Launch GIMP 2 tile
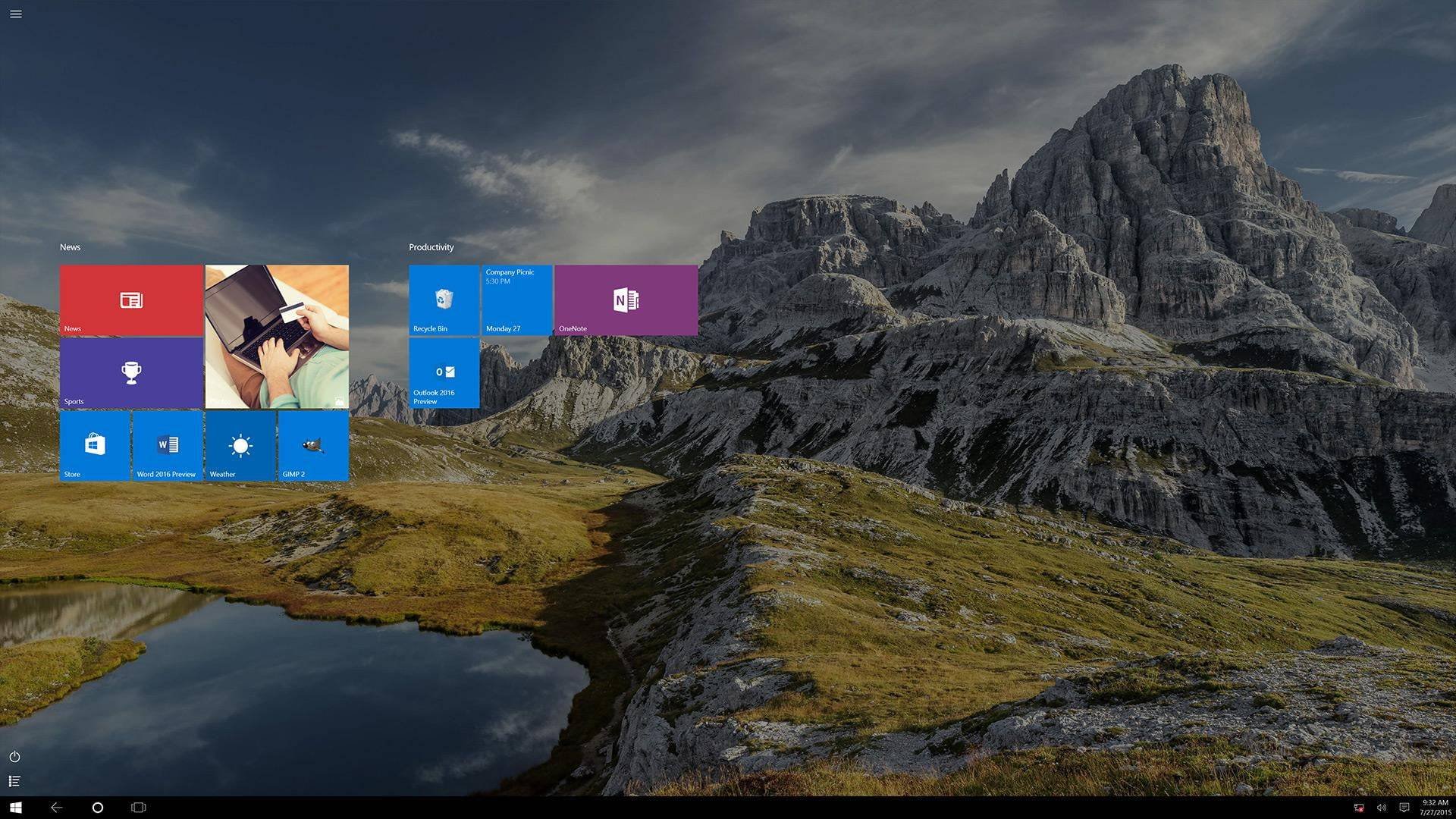The height and width of the screenshot is (819, 1456). 313,445
